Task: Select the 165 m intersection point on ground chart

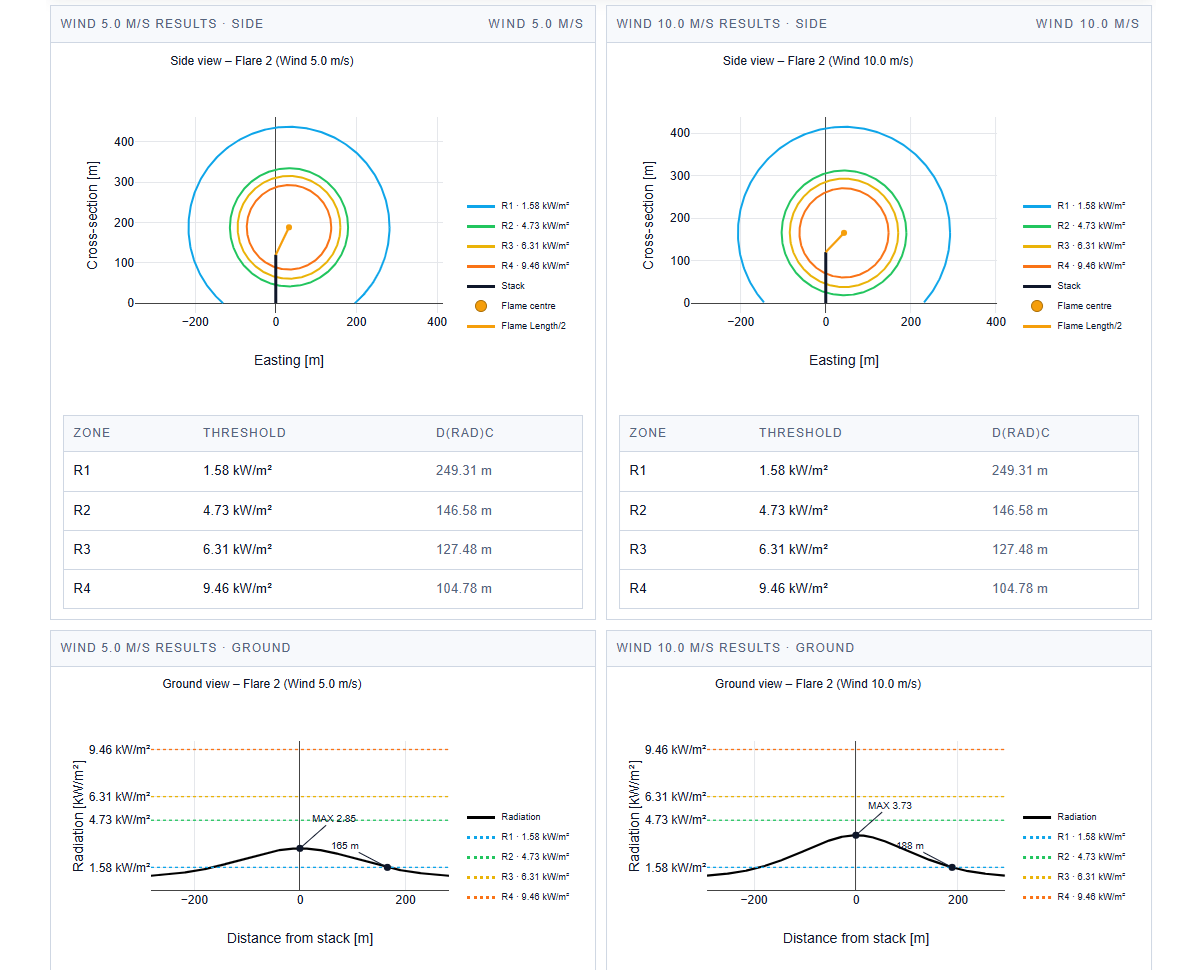Action: tap(387, 867)
